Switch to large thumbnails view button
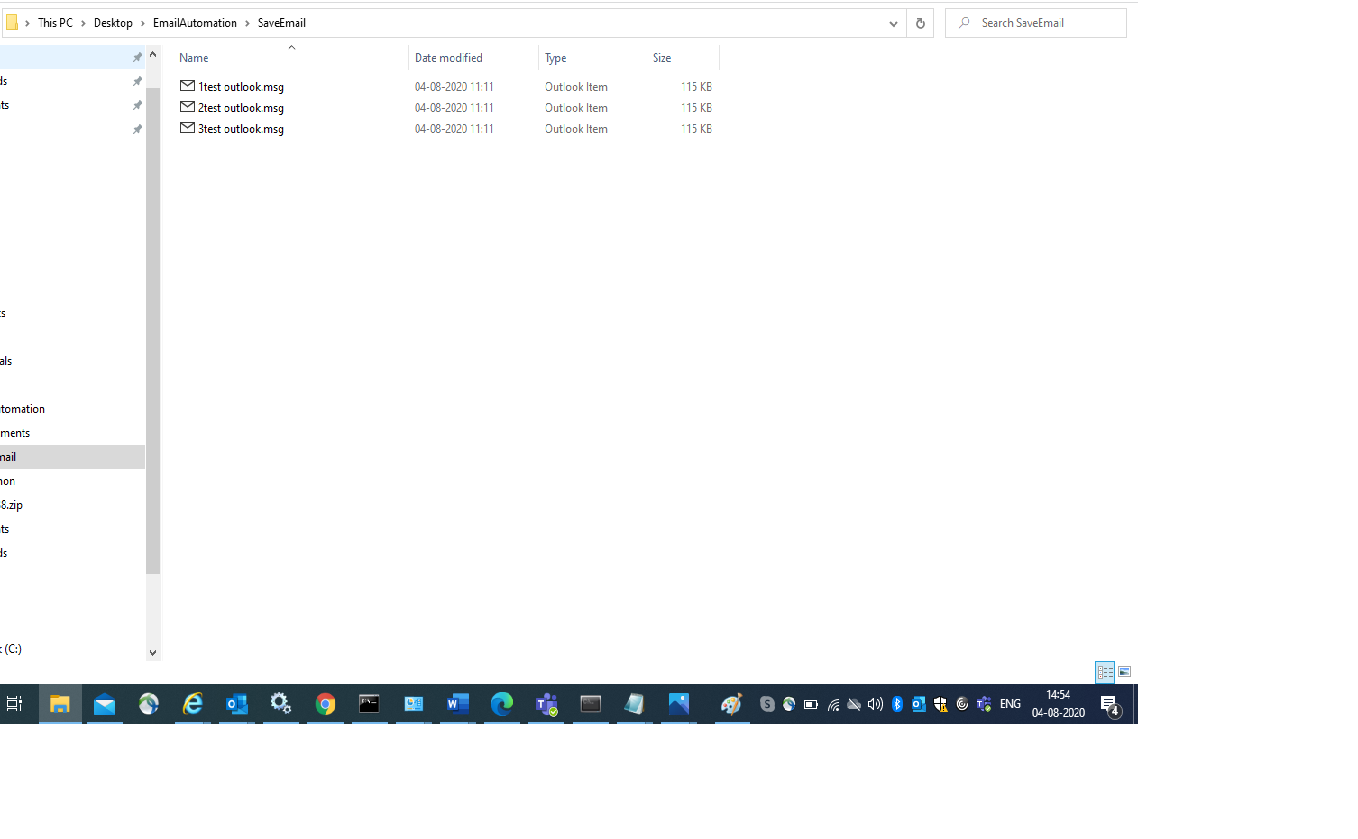 [x=1125, y=672]
